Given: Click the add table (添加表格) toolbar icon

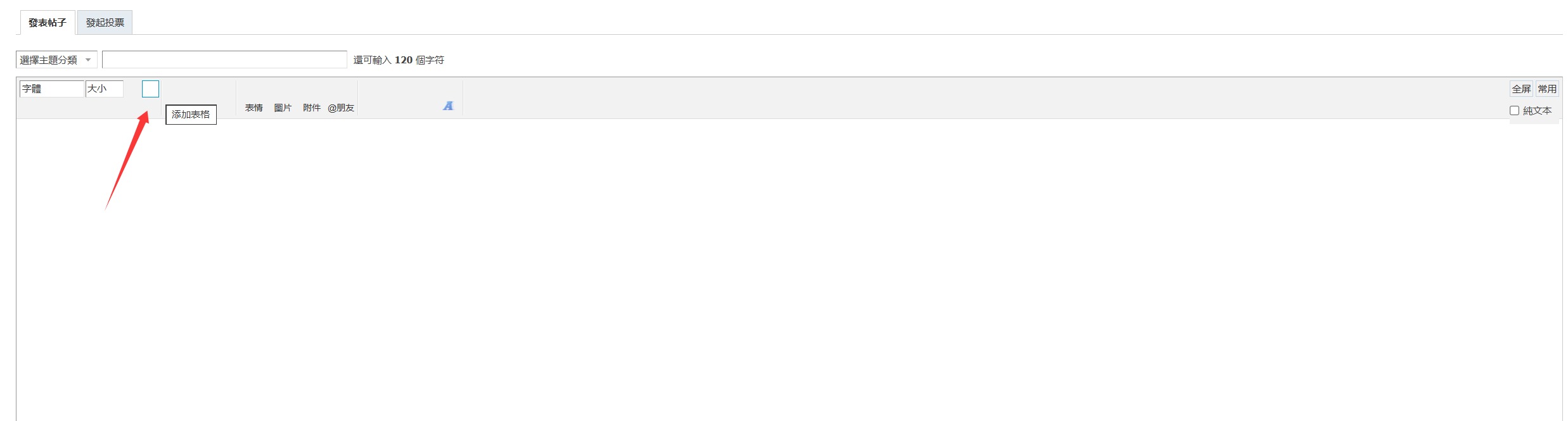Looking at the screenshot, I should pyautogui.click(x=150, y=89).
